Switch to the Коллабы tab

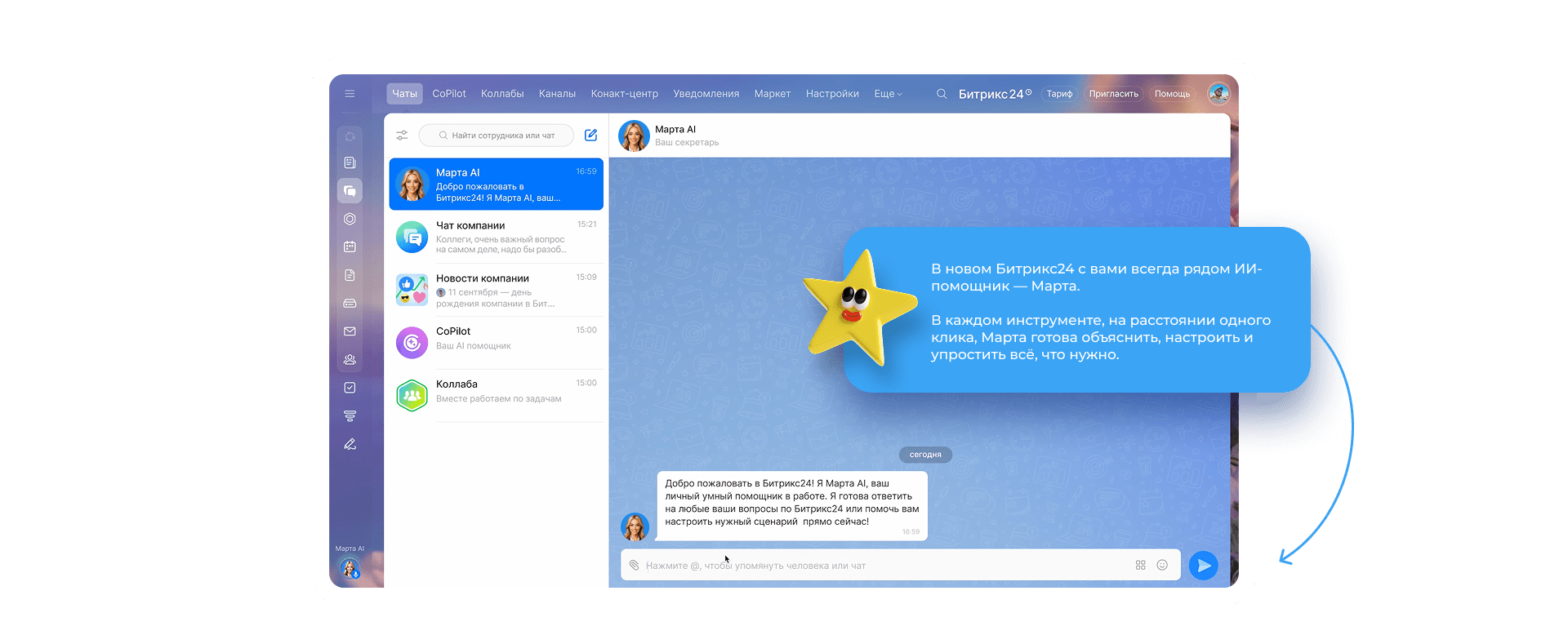click(502, 94)
